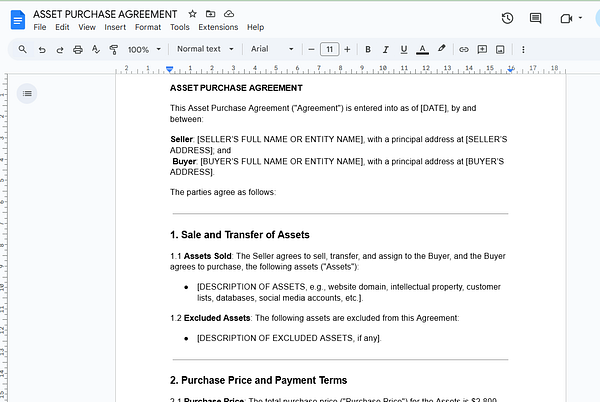The width and height of the screenshot is (600, 402).
Task: Open the Insert menu
Action: (114, 27)
